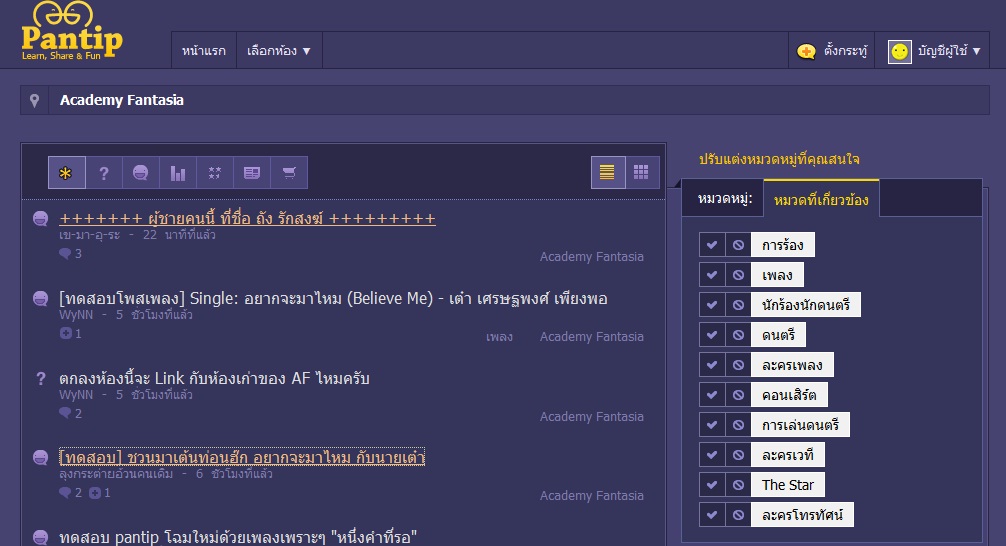The height and width of the screenshot is (546, 1006).
Task: Open topic ผู้ชายคนนี้ ที่ชื่อ ถัง รักสงฆ์
Action: (247, 218)
